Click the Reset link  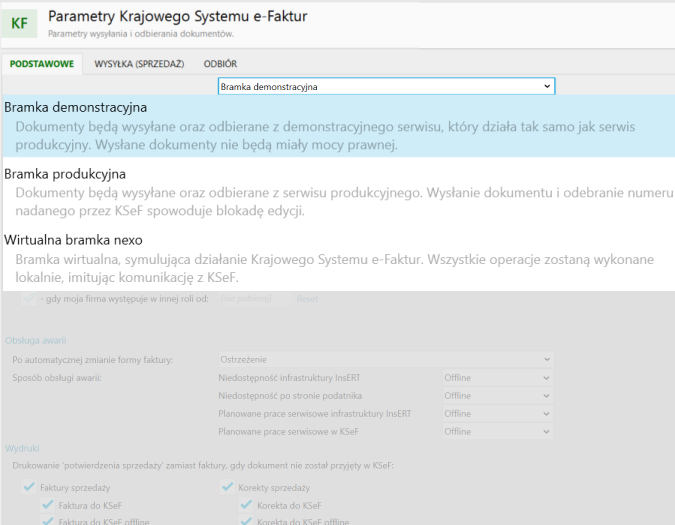click(307, 299)
